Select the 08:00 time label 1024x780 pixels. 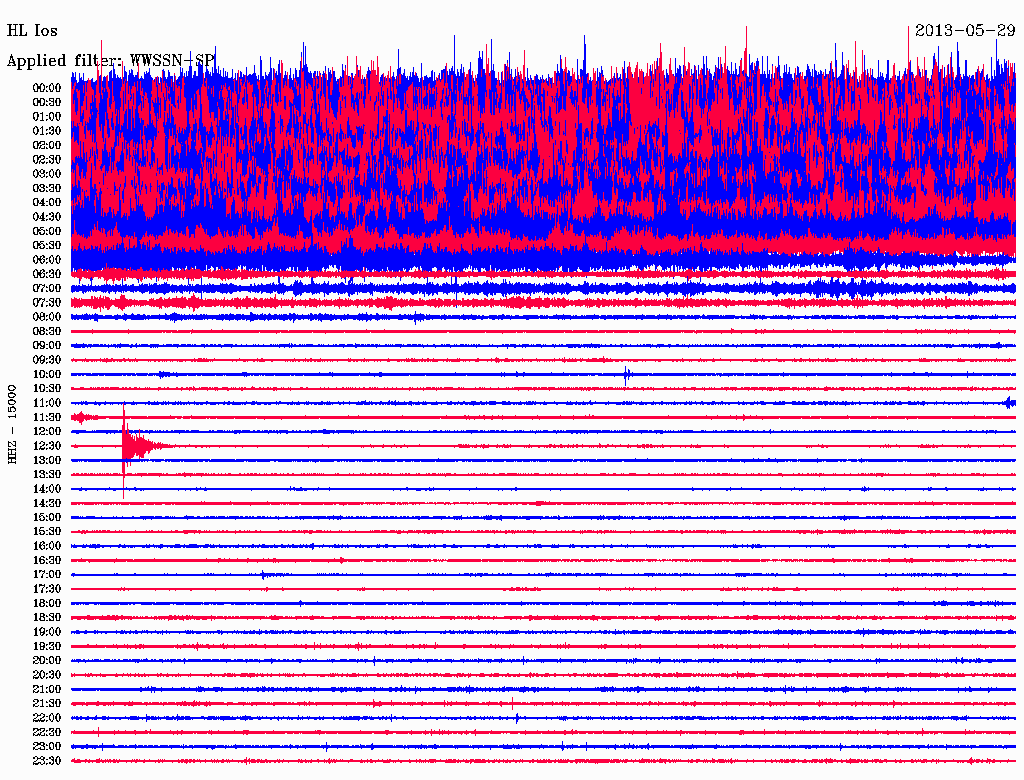pos(46,317)
